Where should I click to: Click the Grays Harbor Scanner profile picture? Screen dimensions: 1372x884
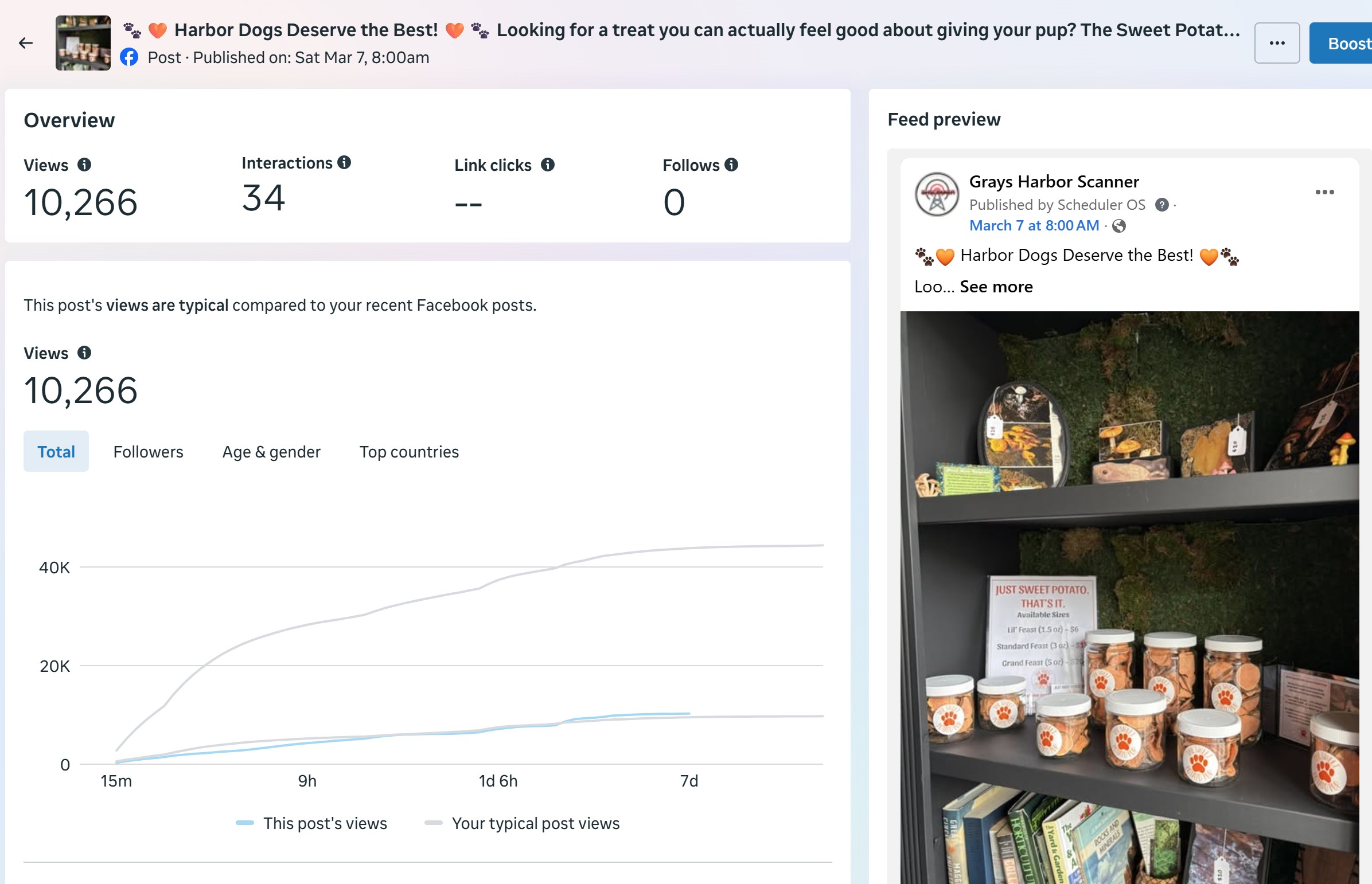(x=937, y=194)
